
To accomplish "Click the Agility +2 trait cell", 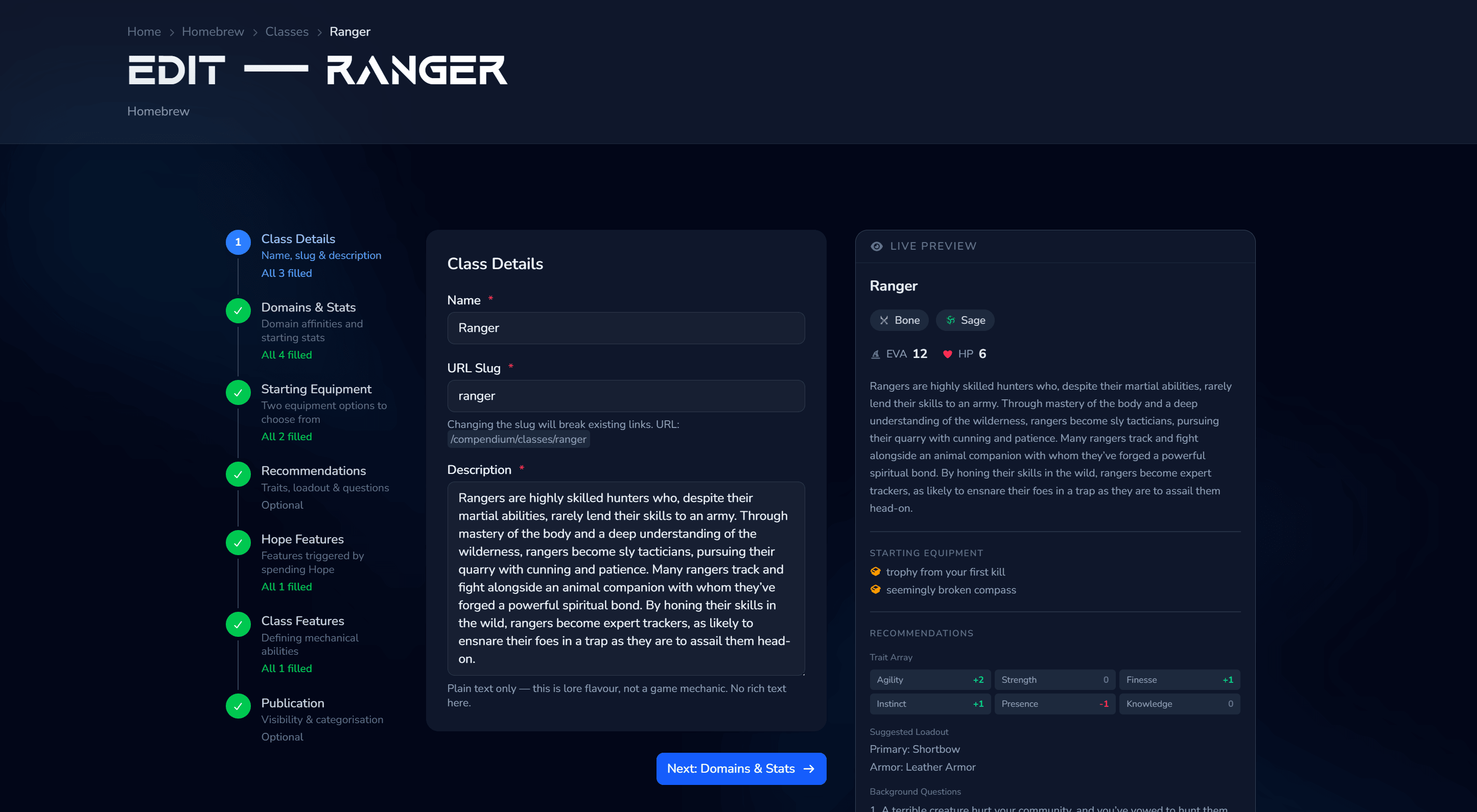I will [x=930, y=680].
